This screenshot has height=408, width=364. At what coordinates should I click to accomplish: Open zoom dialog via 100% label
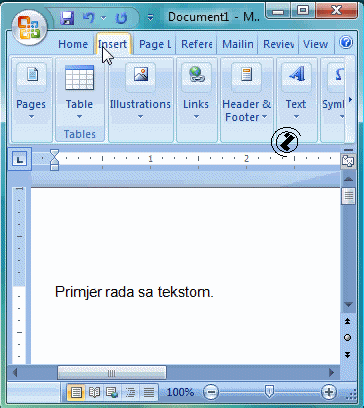pyautogui.click(x=180, y=392)
